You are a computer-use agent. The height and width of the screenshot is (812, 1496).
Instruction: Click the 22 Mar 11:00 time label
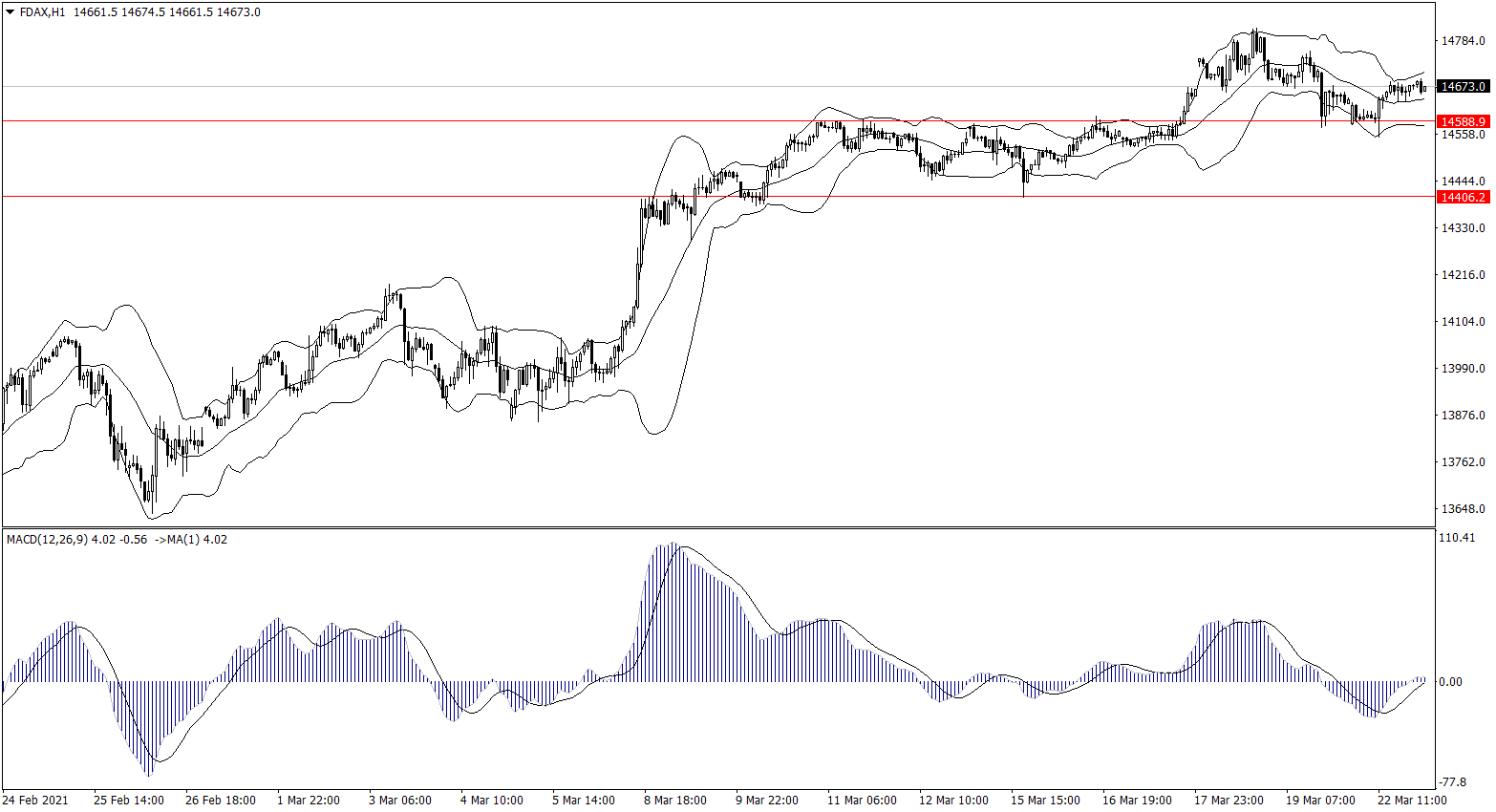(1411, 801)
